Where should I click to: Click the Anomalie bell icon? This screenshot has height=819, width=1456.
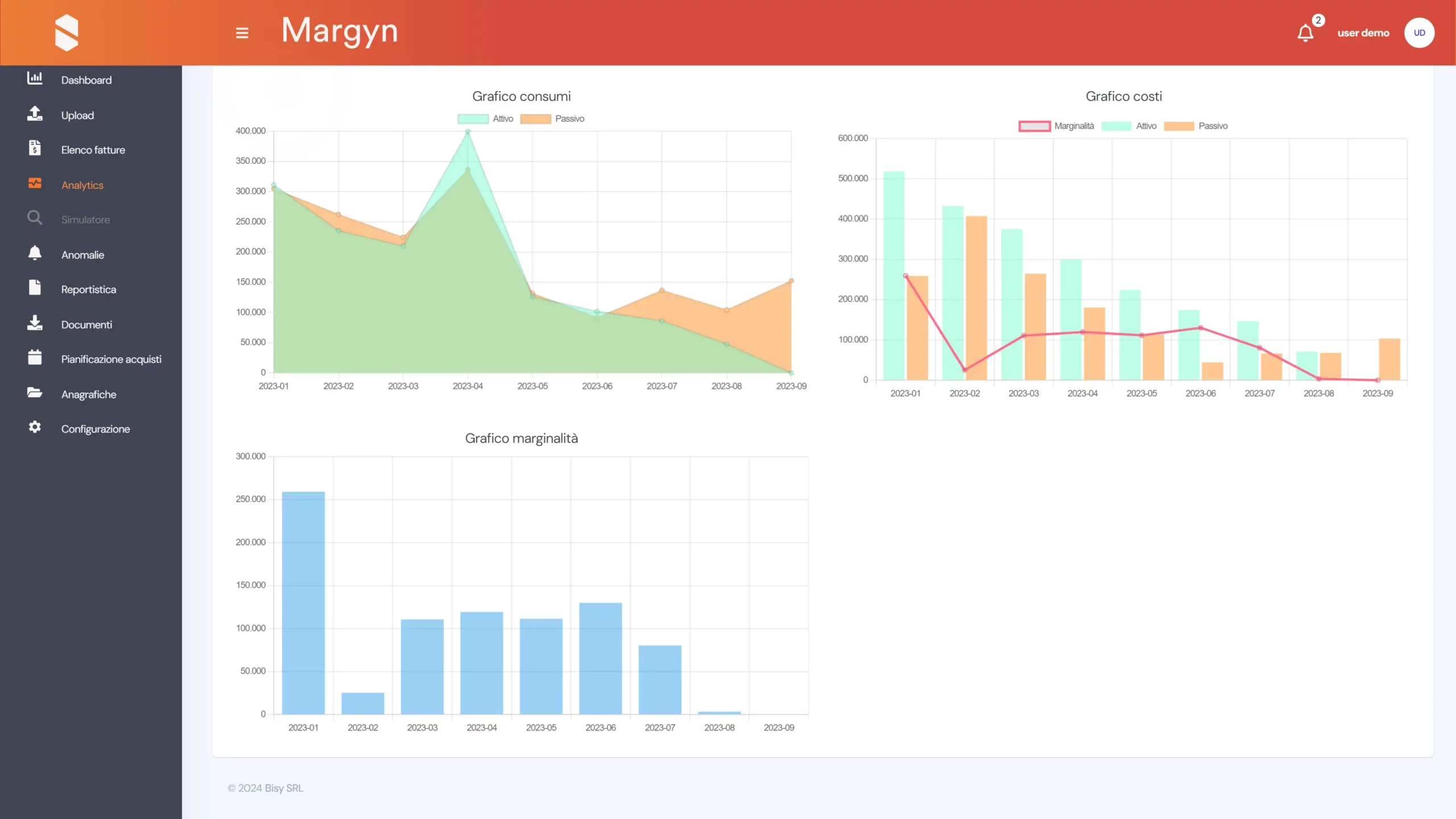coord(35,253)
